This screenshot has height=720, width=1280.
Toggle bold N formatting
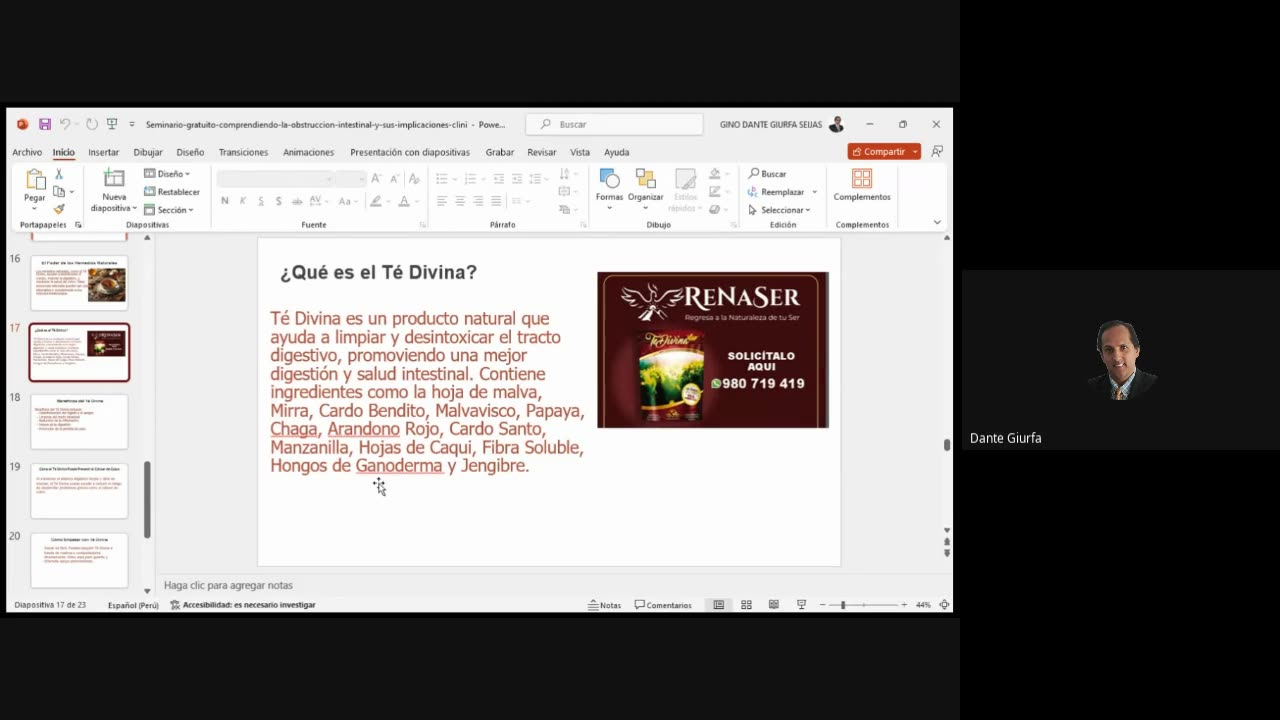225,201
